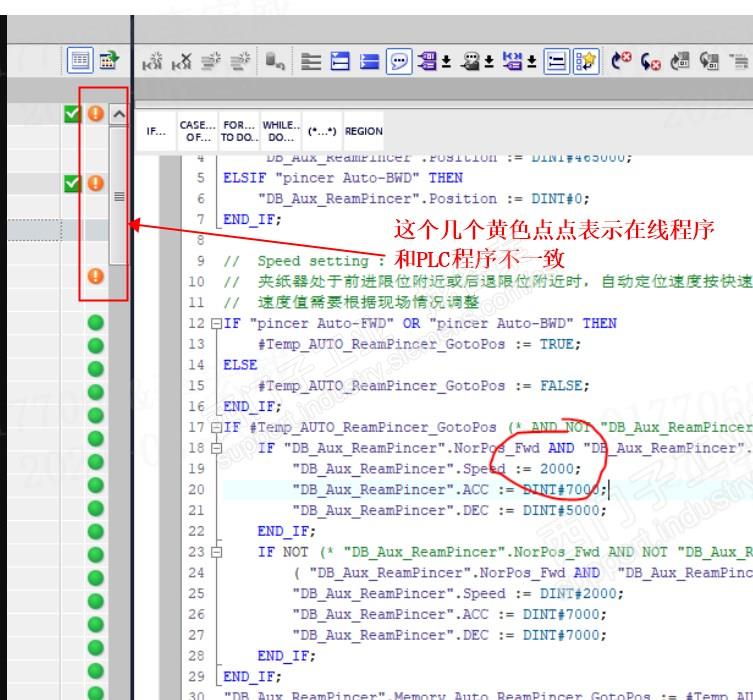Screen dimensions: 753x700
Task: Insert CASE... OF... statement favorite
Action: [198, 131]
